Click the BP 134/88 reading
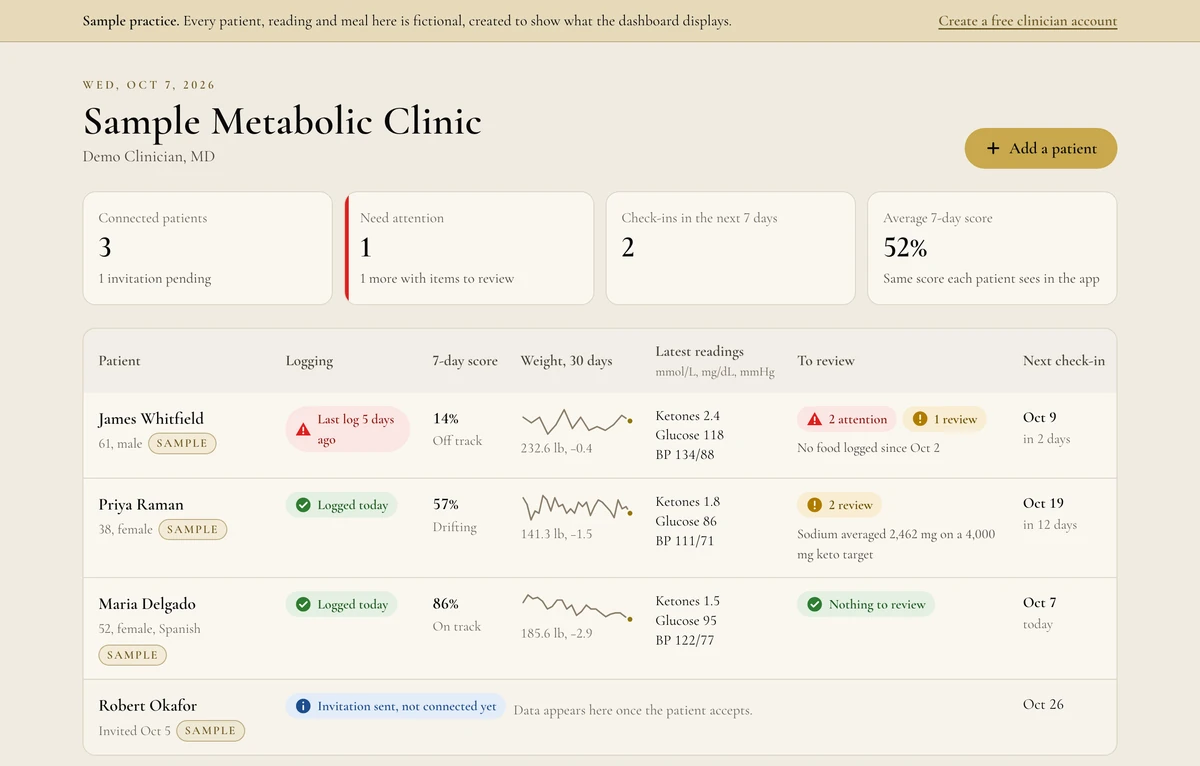The height and width of the screenshot is (766, 1200). [685, 455]
